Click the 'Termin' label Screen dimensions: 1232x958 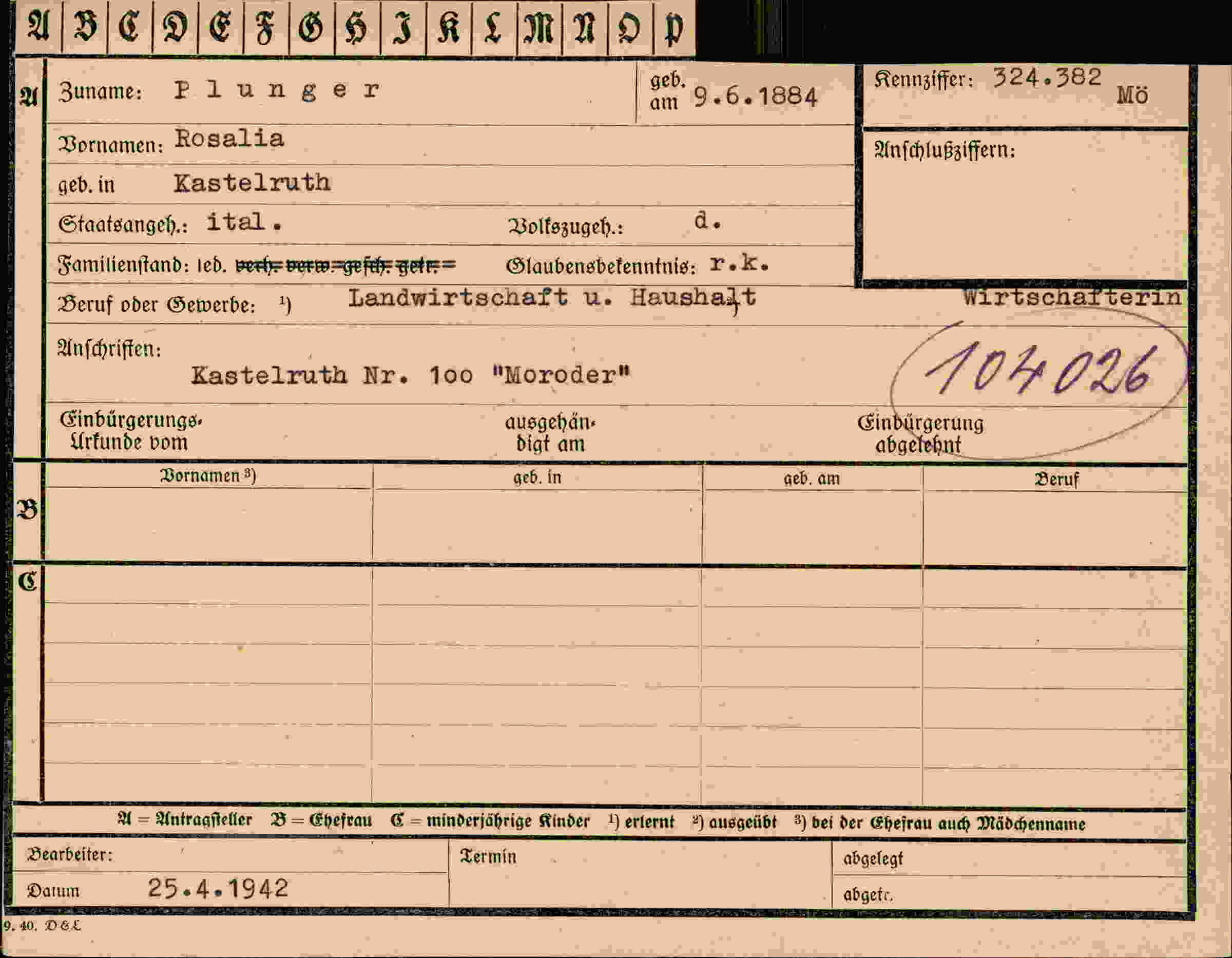point(489,856)
